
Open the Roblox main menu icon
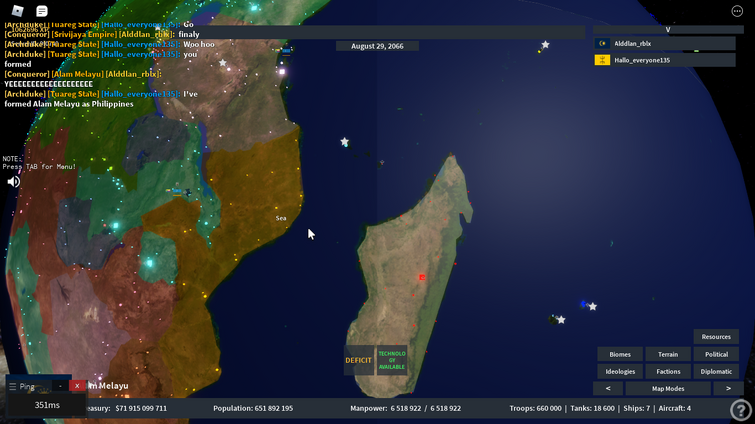17,11
